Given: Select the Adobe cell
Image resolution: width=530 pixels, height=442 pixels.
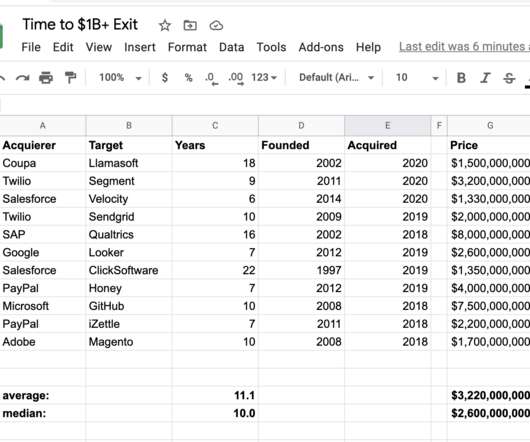Looking at the screenshot, I should (x=43, y=342).
